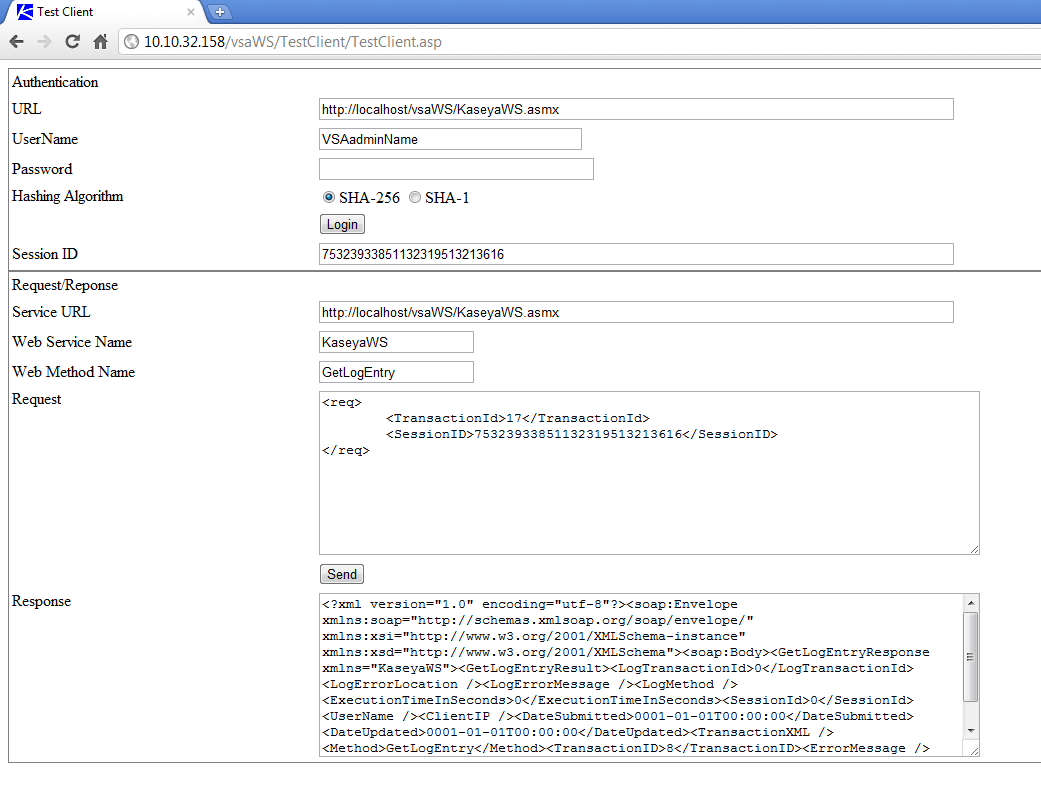1041x791 pixels.
Task: Open a new browser tab
Action: 220,12
